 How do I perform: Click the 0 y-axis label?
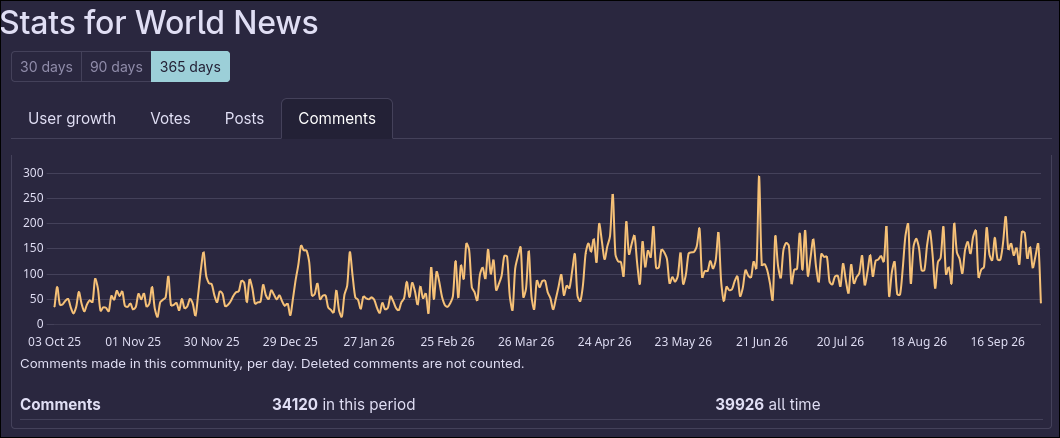[41, 324]
